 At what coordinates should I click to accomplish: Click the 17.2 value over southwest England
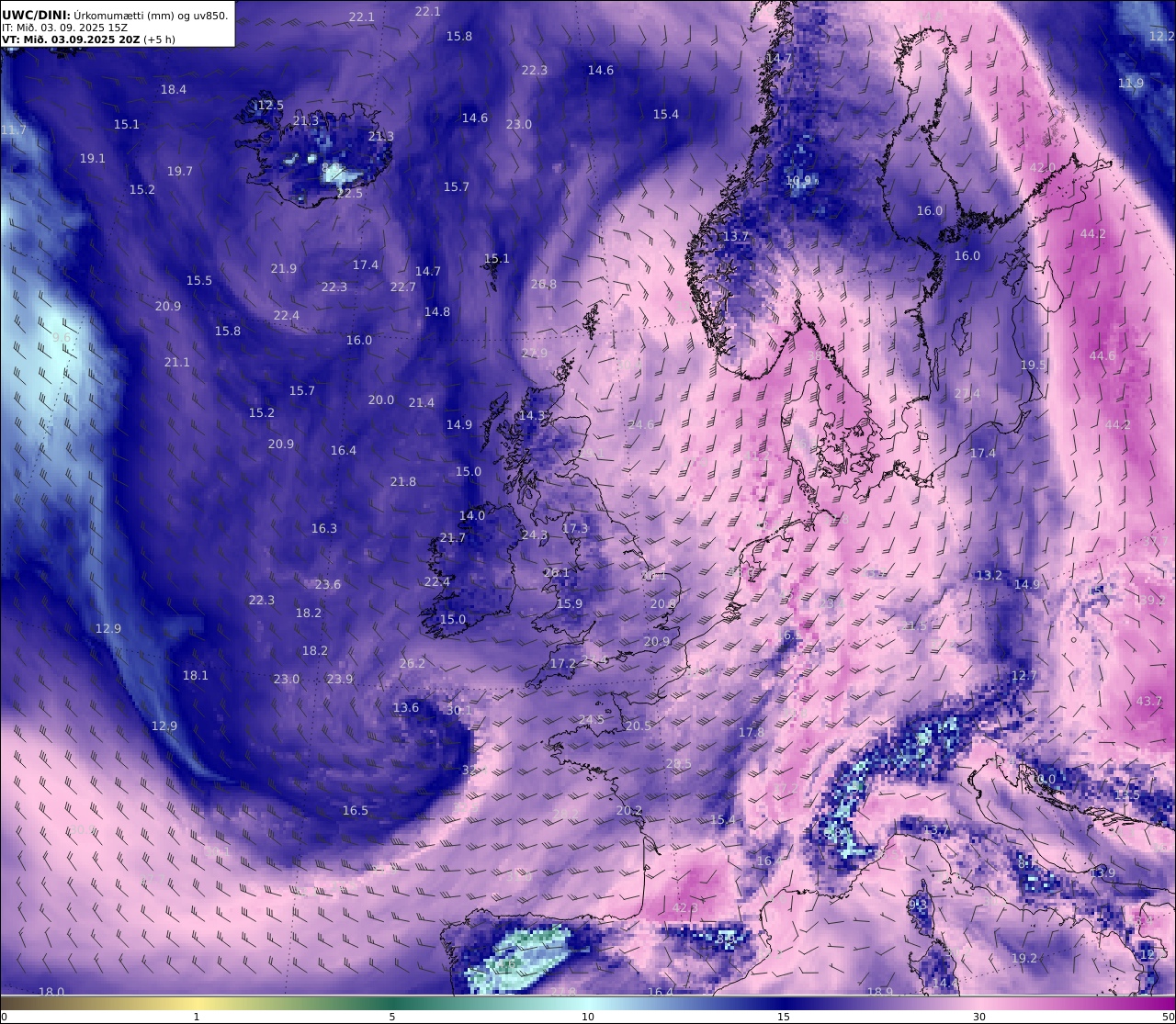click(x=562, y=663)
